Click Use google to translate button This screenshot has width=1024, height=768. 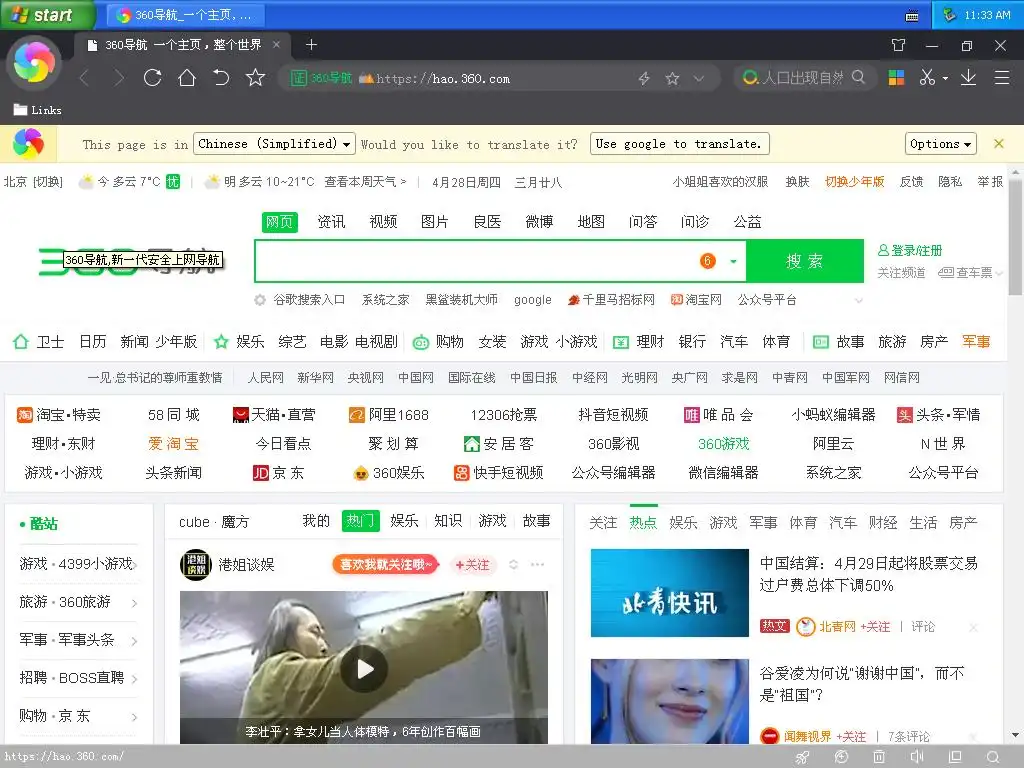click(679, 144)
